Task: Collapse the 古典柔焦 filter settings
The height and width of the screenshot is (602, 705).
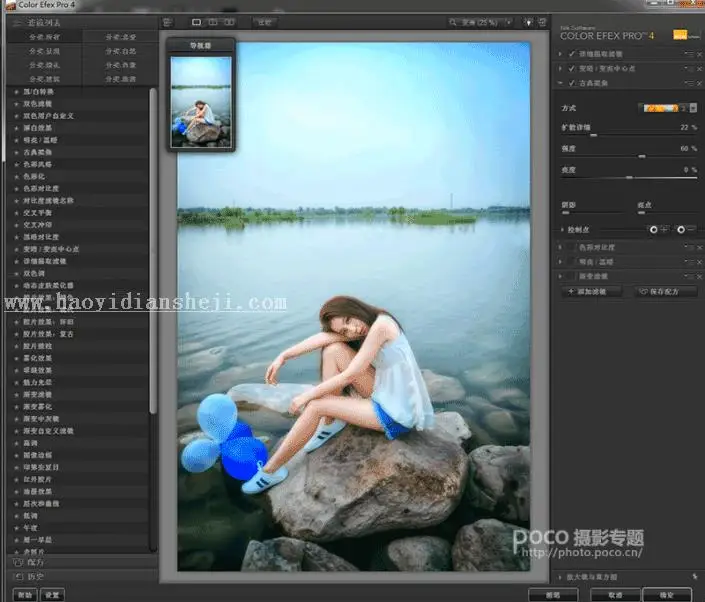Action: pyautogui.click(x=560, y=83)
